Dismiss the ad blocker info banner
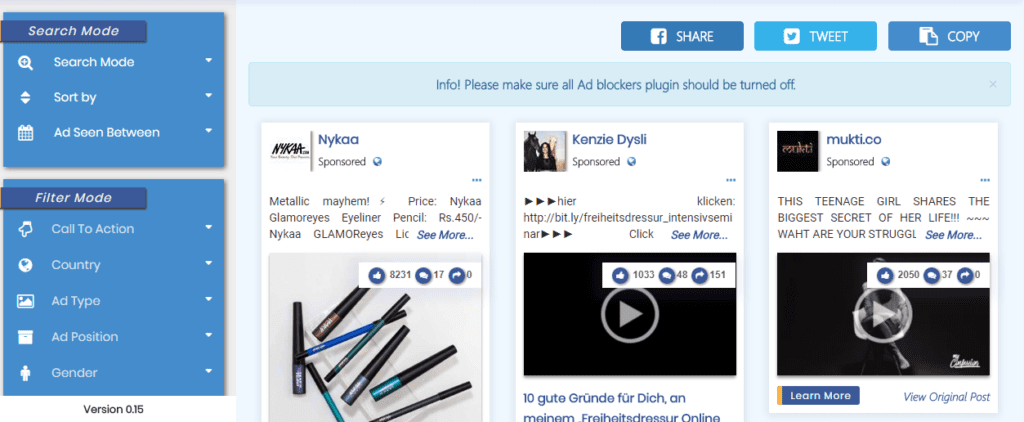The image size is (1024, 422). [993, 84]
